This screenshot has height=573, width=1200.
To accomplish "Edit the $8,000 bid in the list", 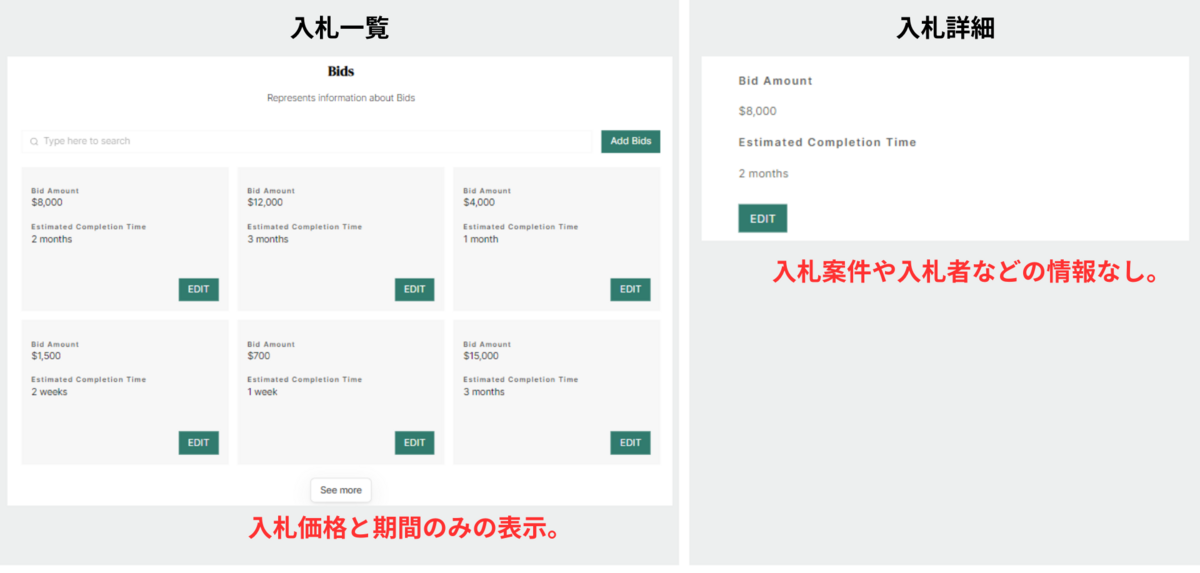I will pyautogui.click(x=199, y=290).
